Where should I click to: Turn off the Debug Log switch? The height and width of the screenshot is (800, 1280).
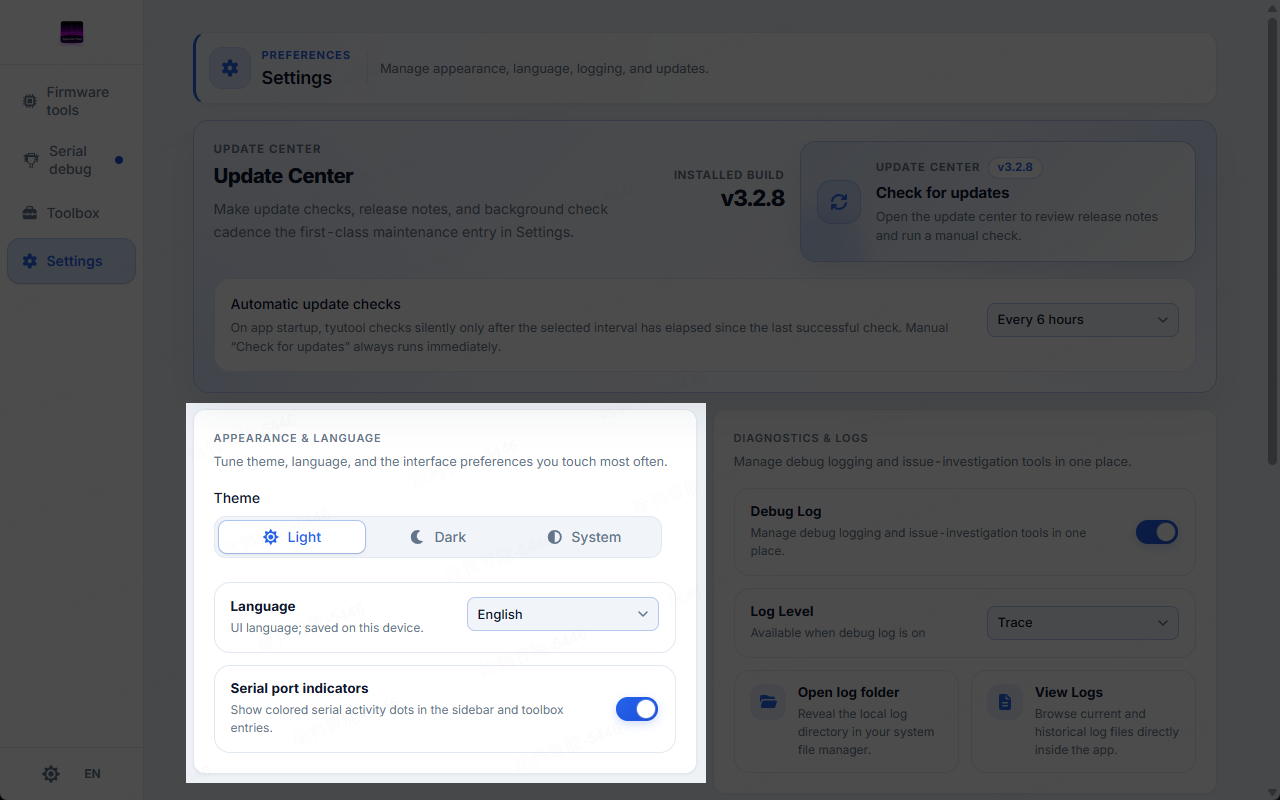pos(1157,532)
